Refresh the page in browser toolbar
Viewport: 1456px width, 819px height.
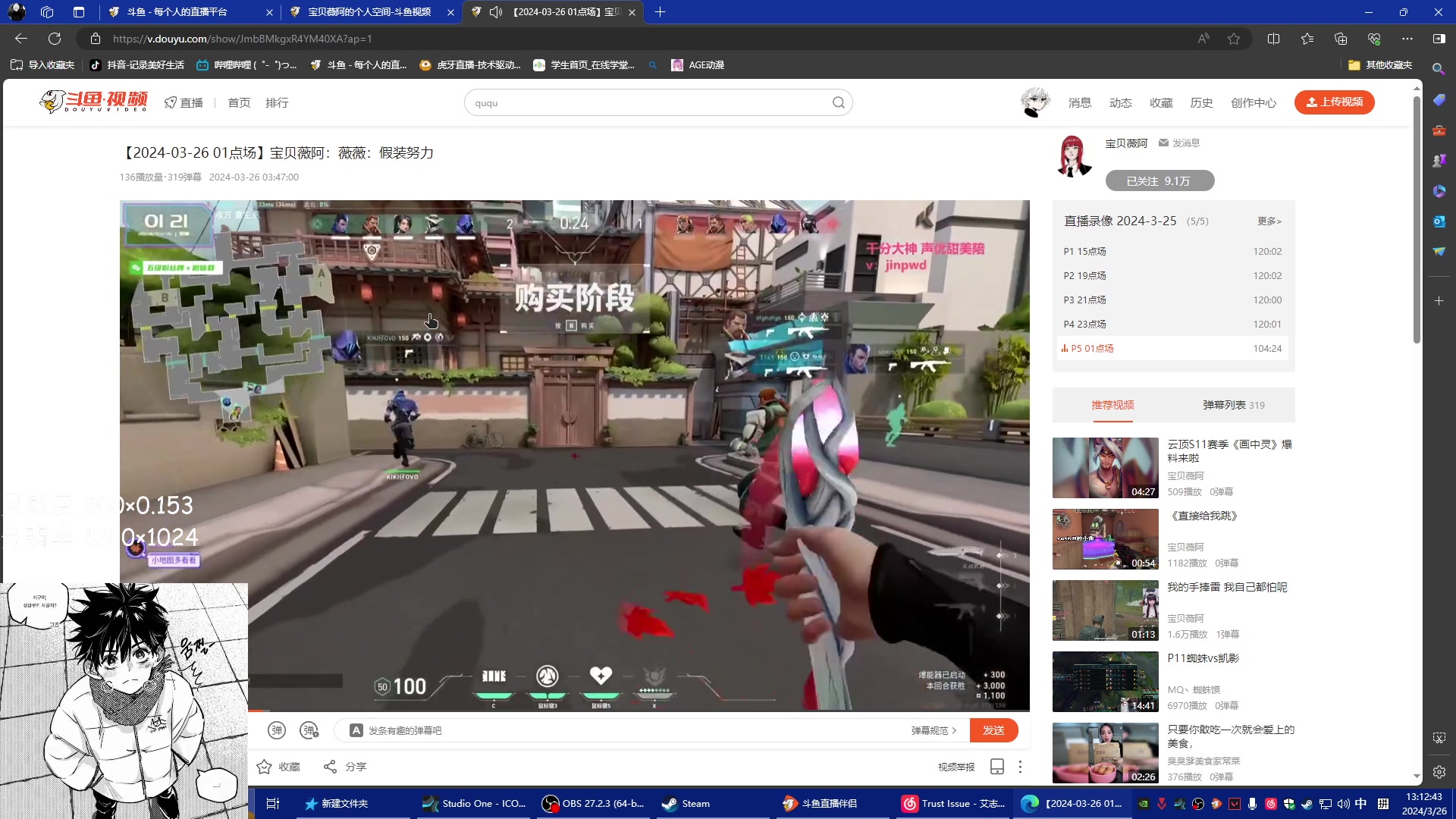click(x=55, y=39)
